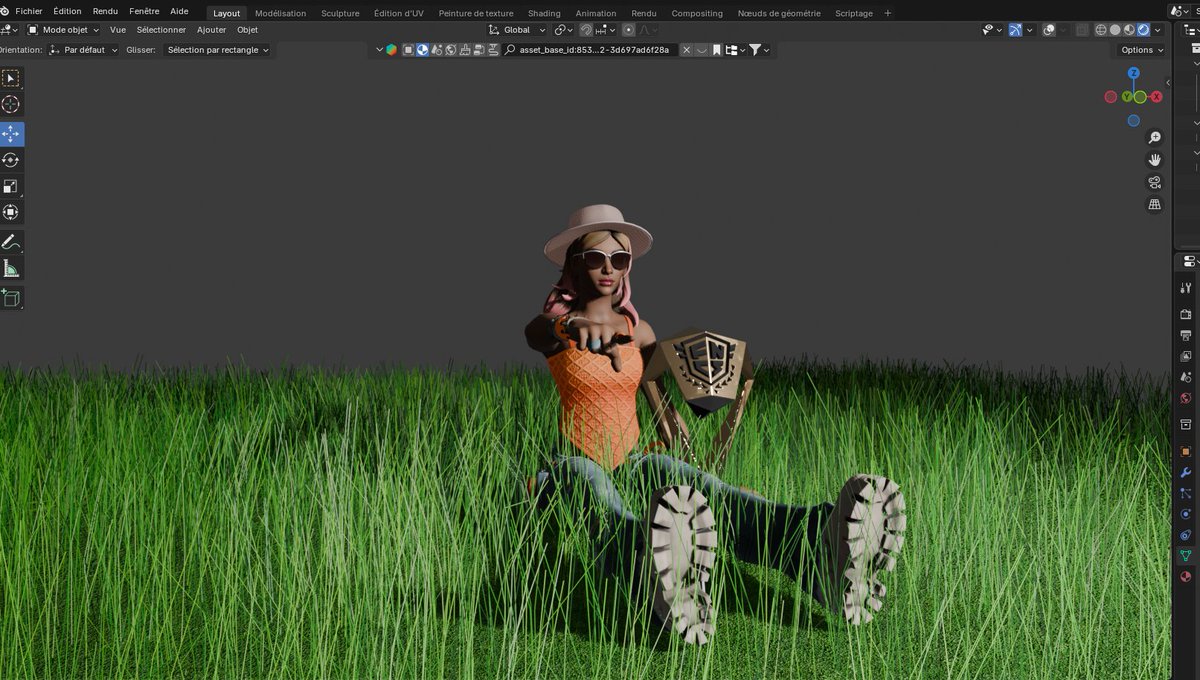This screenshot has width=1200, height=680.
Task: Open the Édition menu
Action: pyautogui.click(x=67, y=11)
